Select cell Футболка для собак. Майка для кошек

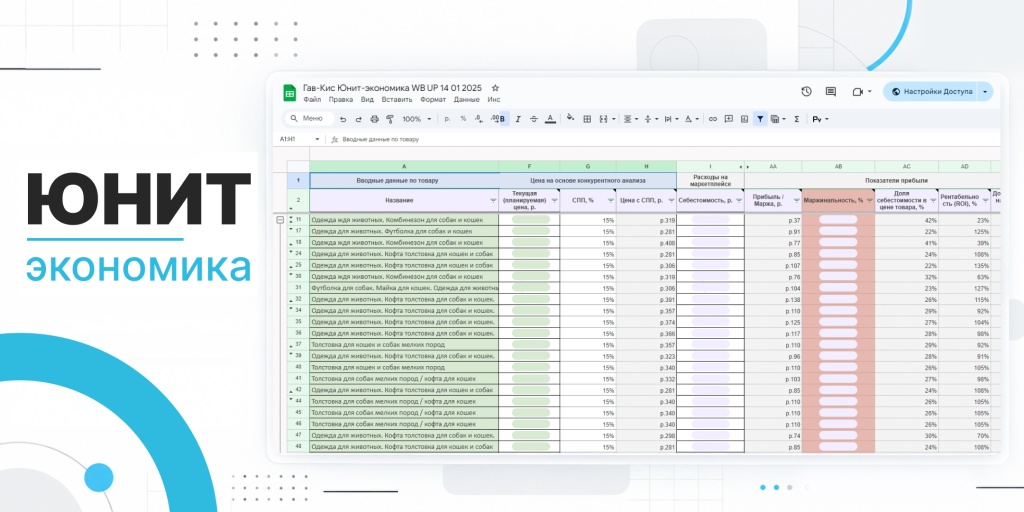(404, 287)
